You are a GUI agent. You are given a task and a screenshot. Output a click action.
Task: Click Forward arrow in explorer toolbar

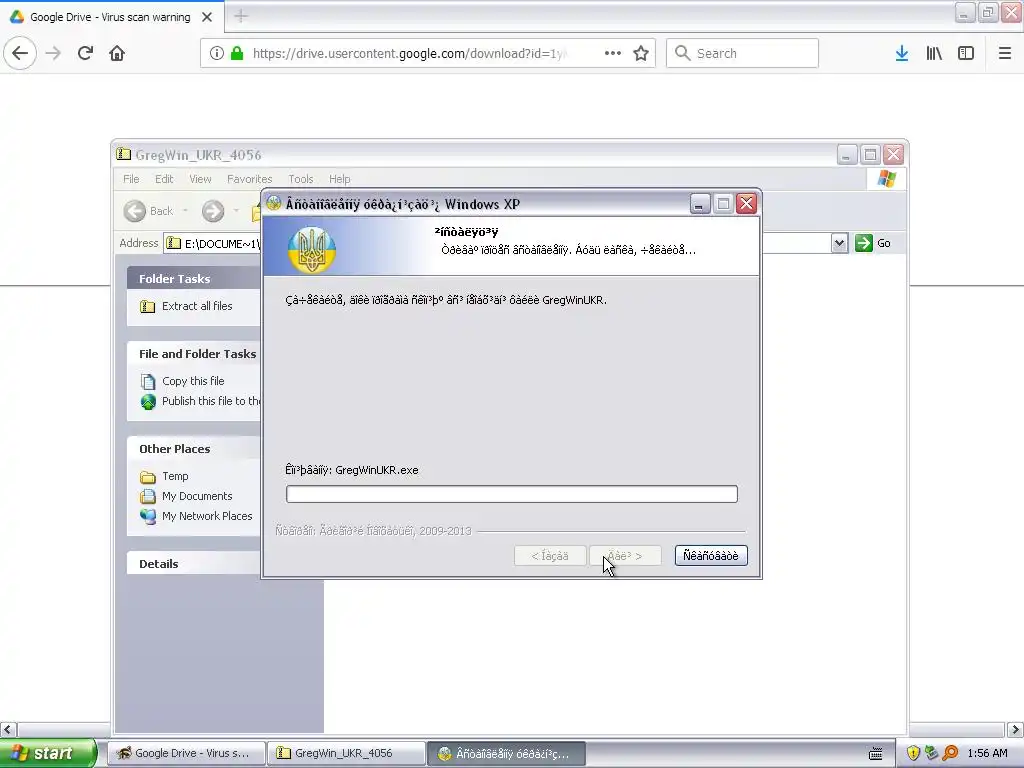[x=212, y=211]
